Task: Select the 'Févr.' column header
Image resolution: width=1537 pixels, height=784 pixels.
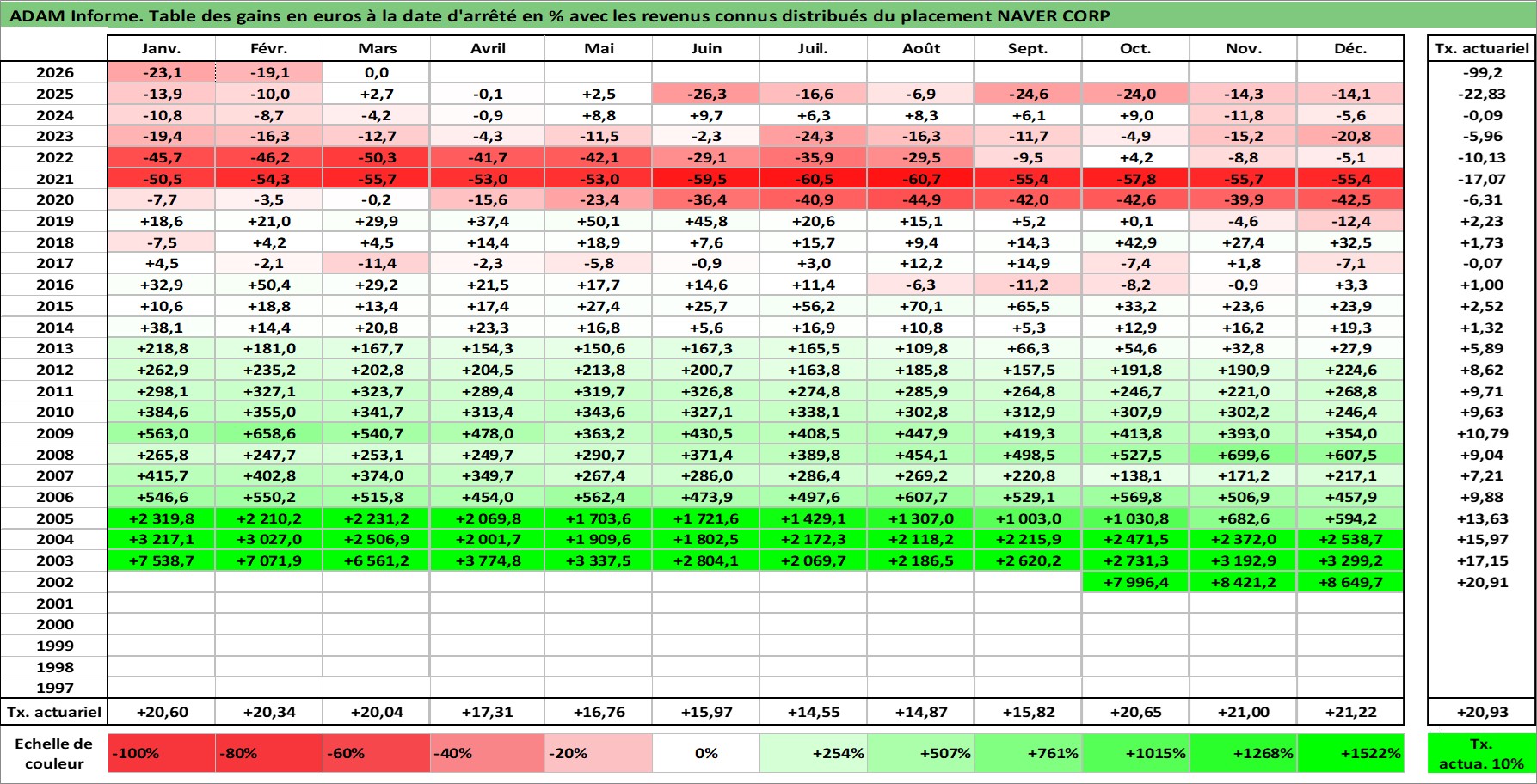Action: click(269, 49)
